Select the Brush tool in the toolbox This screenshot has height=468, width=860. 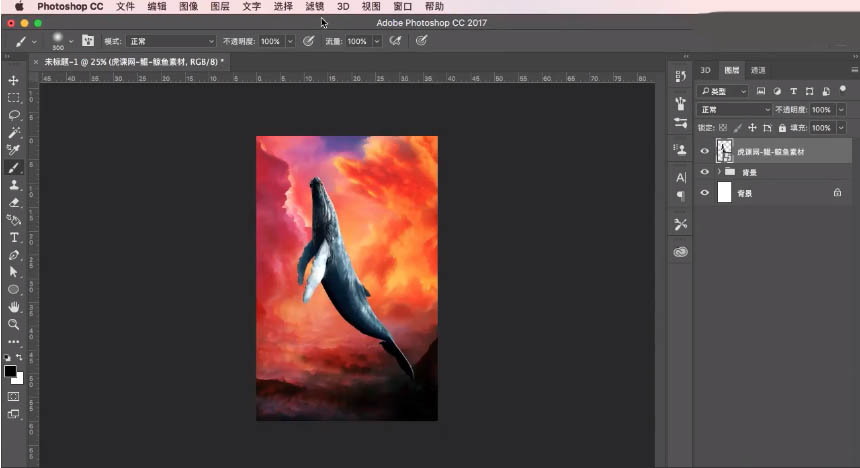pos(14,167)
